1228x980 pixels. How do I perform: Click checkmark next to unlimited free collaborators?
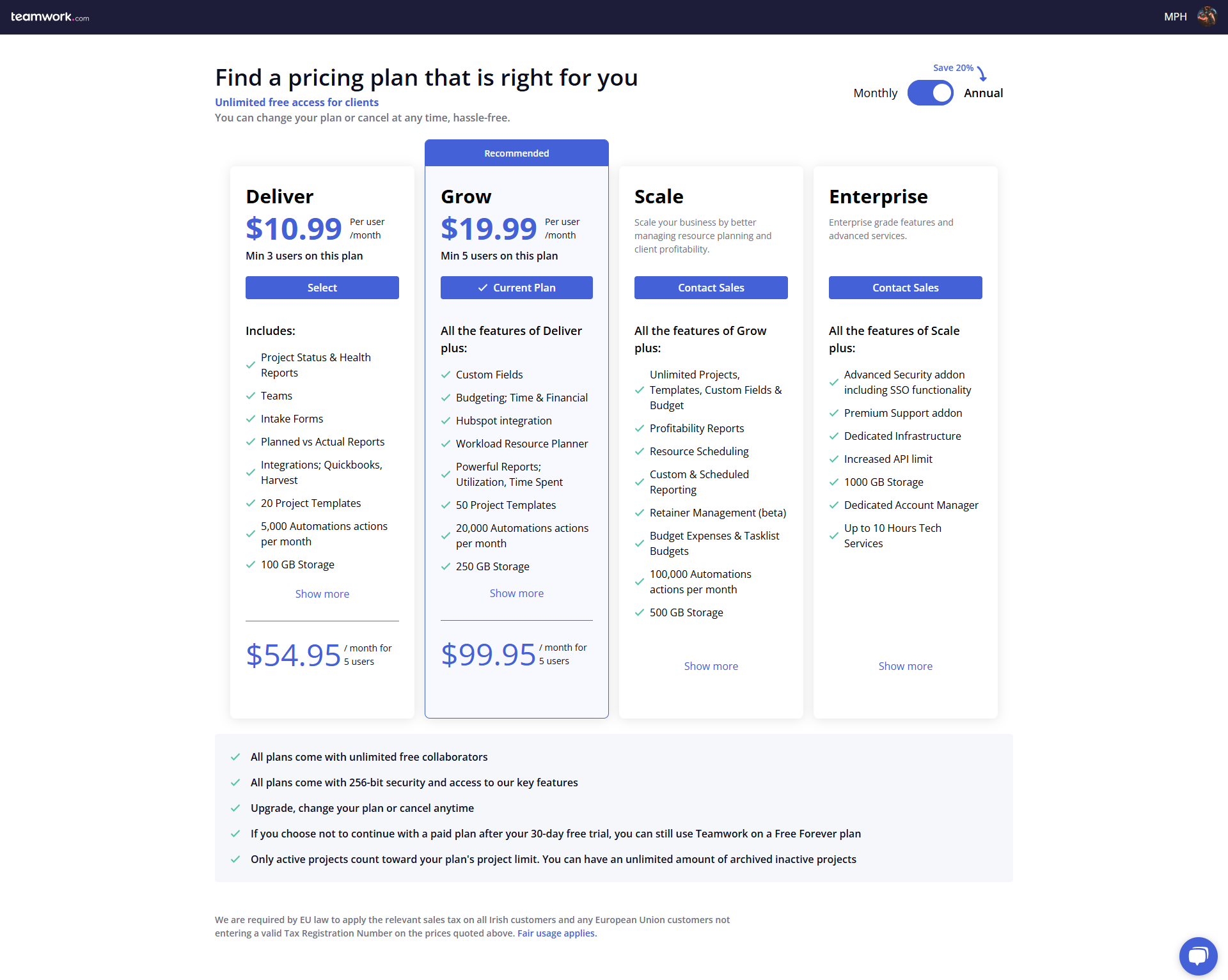235,757
